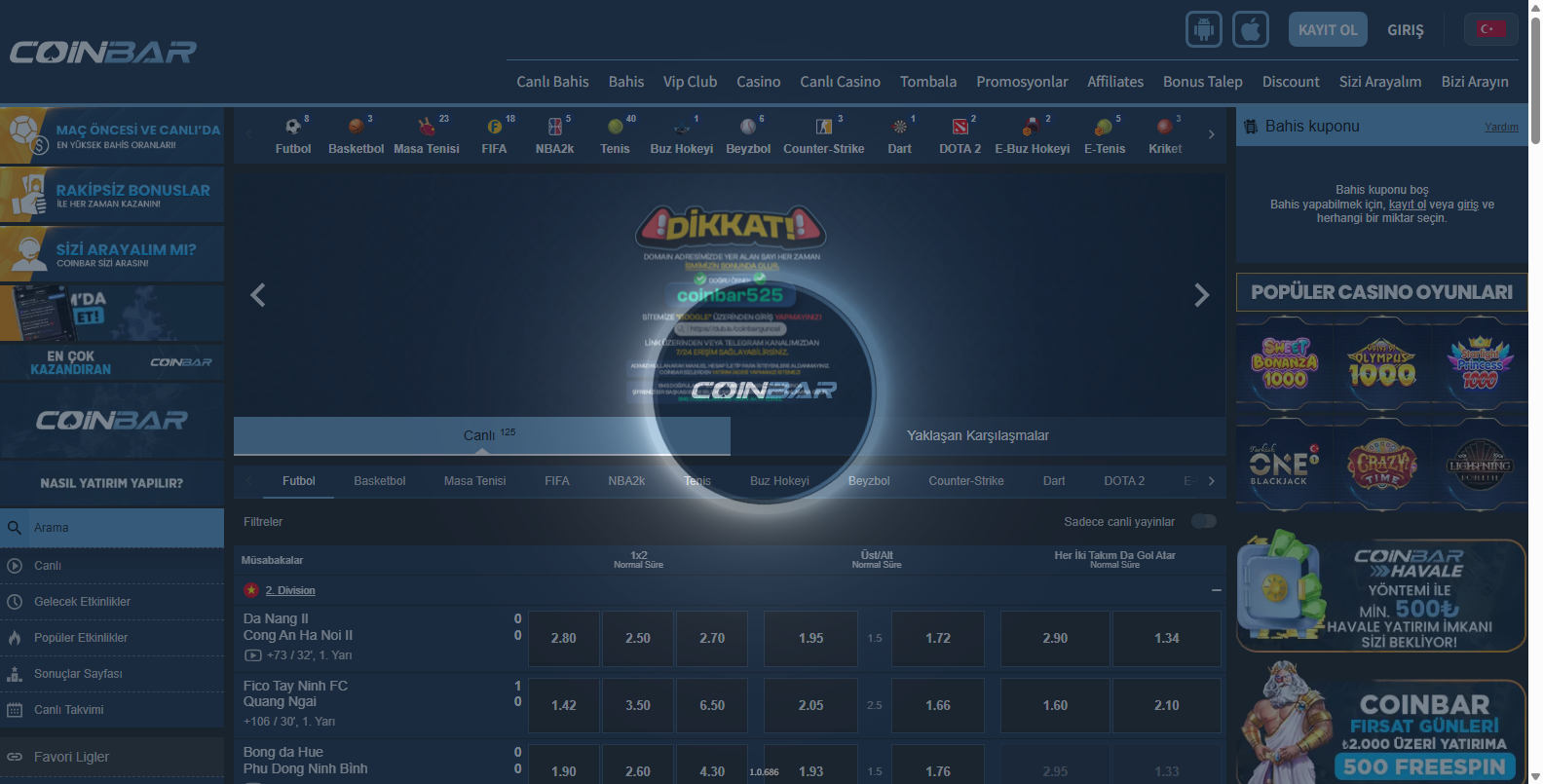Select Counter-Strike tab in match list

[x=966, y=481]
